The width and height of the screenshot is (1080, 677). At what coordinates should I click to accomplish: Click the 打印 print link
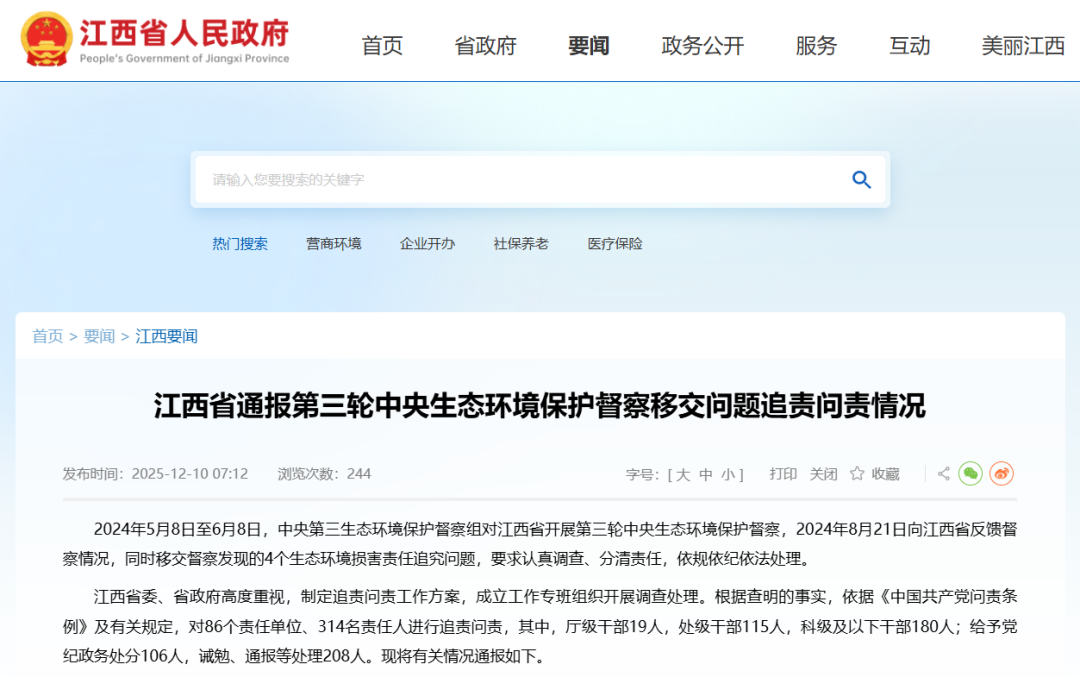[x=783, y=473]
